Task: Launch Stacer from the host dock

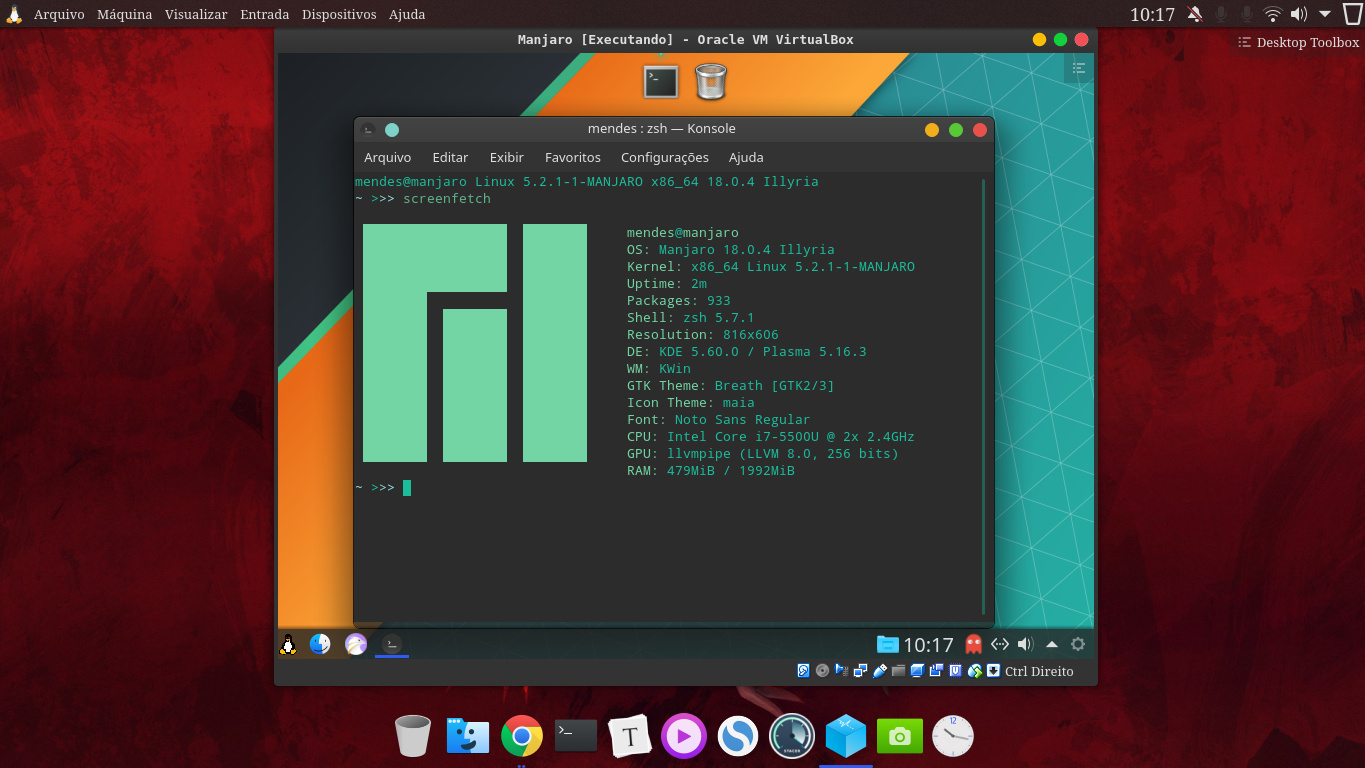Action: (x=792, y=737)
